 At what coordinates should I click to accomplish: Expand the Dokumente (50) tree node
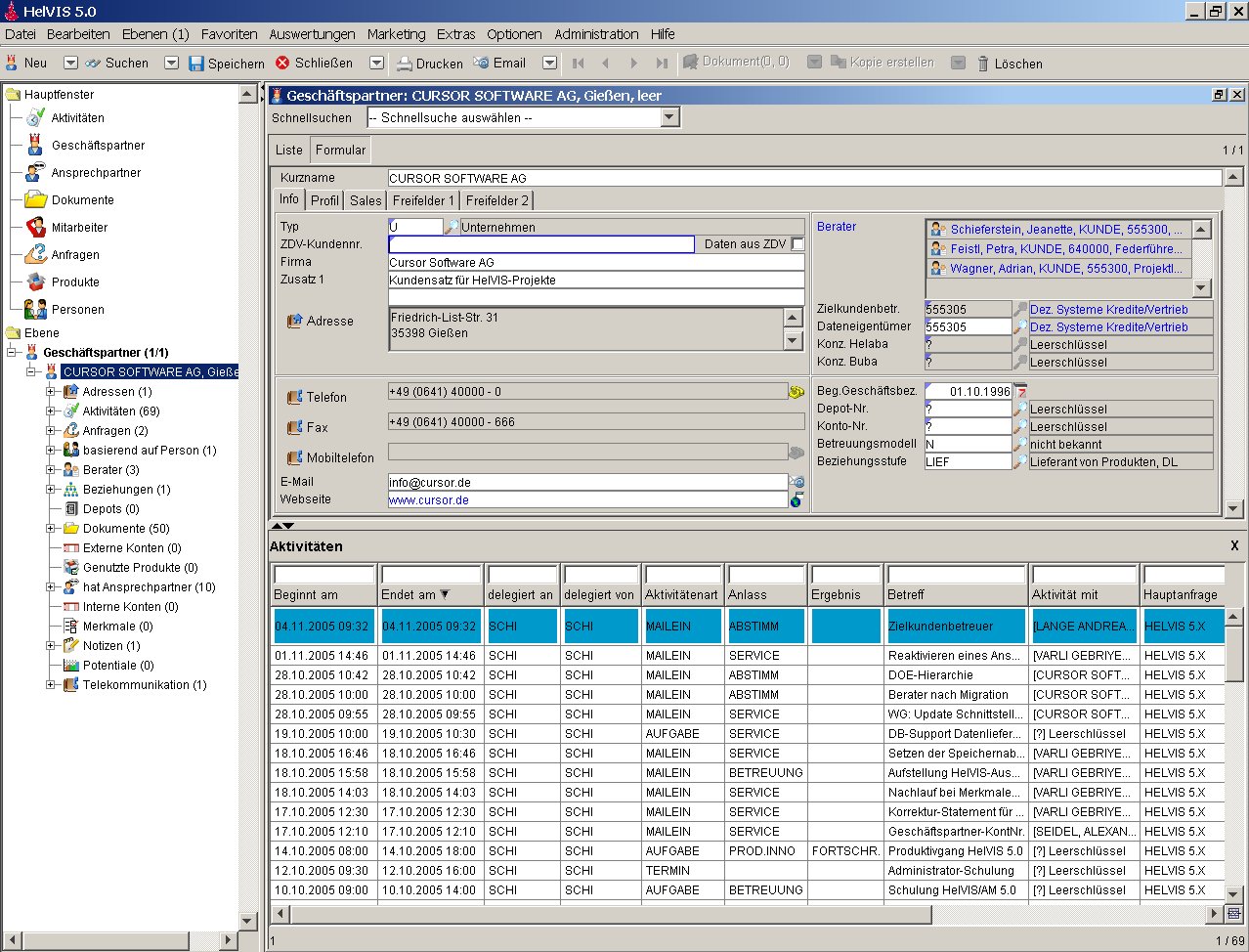pyautogui.click(x=51, y=529)
